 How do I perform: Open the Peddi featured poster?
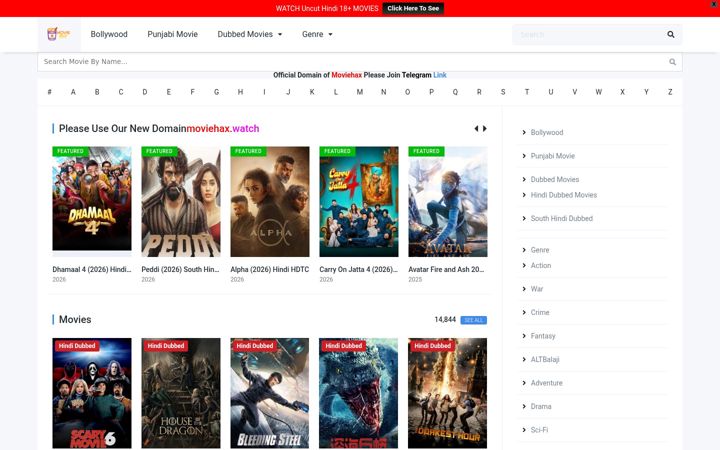[x=181, y=201]
